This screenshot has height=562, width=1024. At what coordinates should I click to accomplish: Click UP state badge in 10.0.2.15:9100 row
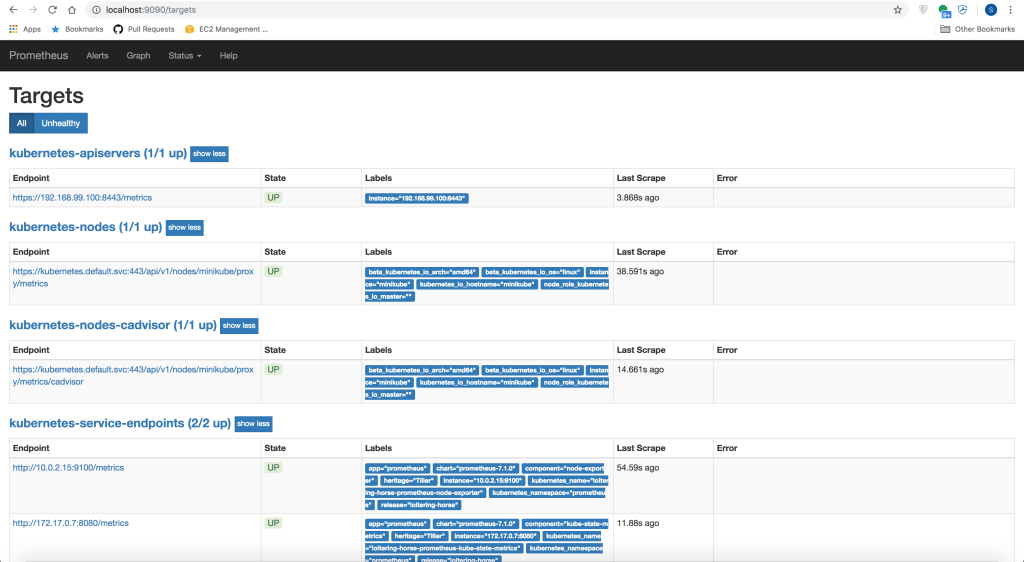[x=273, y=468]
